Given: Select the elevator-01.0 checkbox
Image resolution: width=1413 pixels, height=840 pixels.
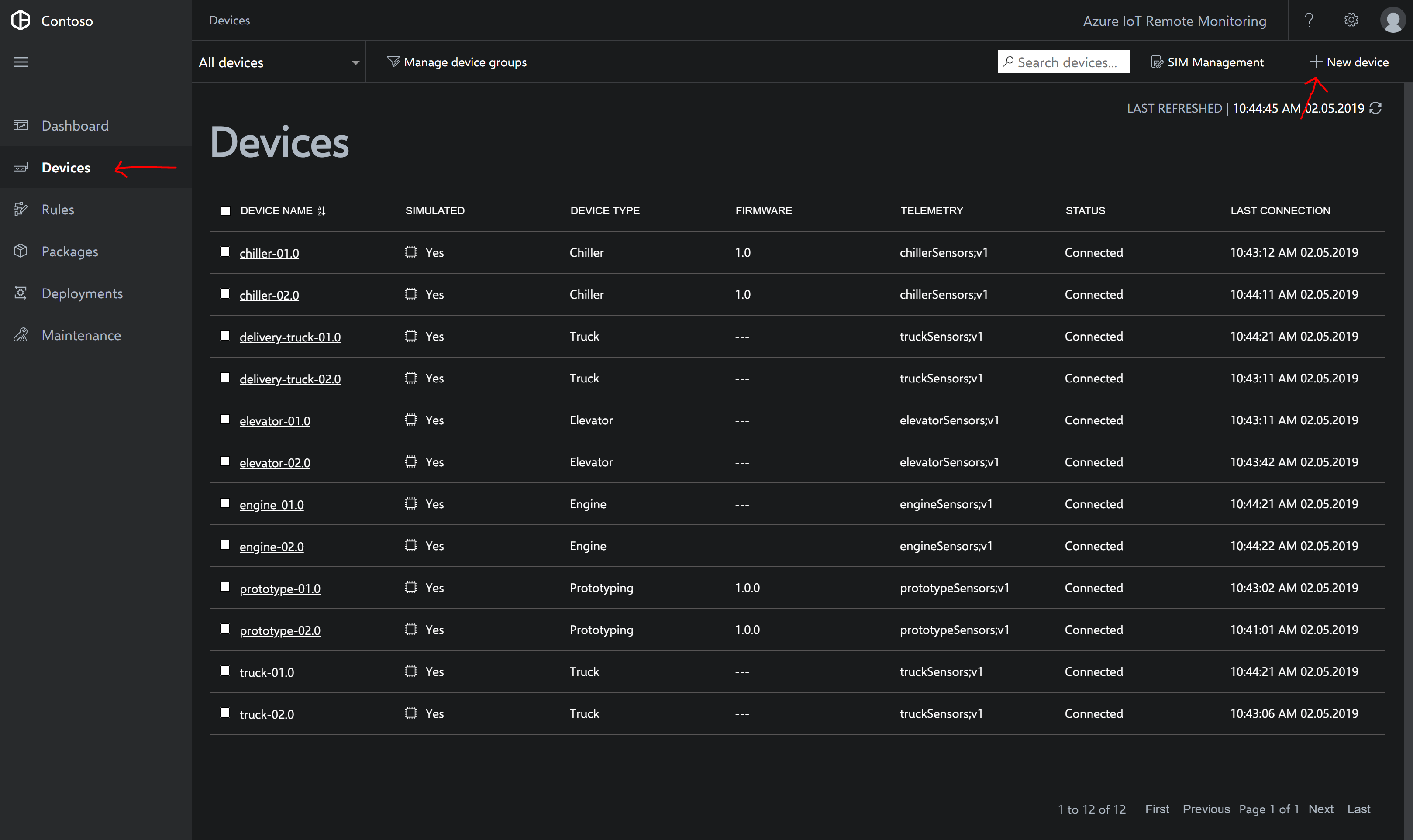Looking at the screenshot, I should coord(225,419).
